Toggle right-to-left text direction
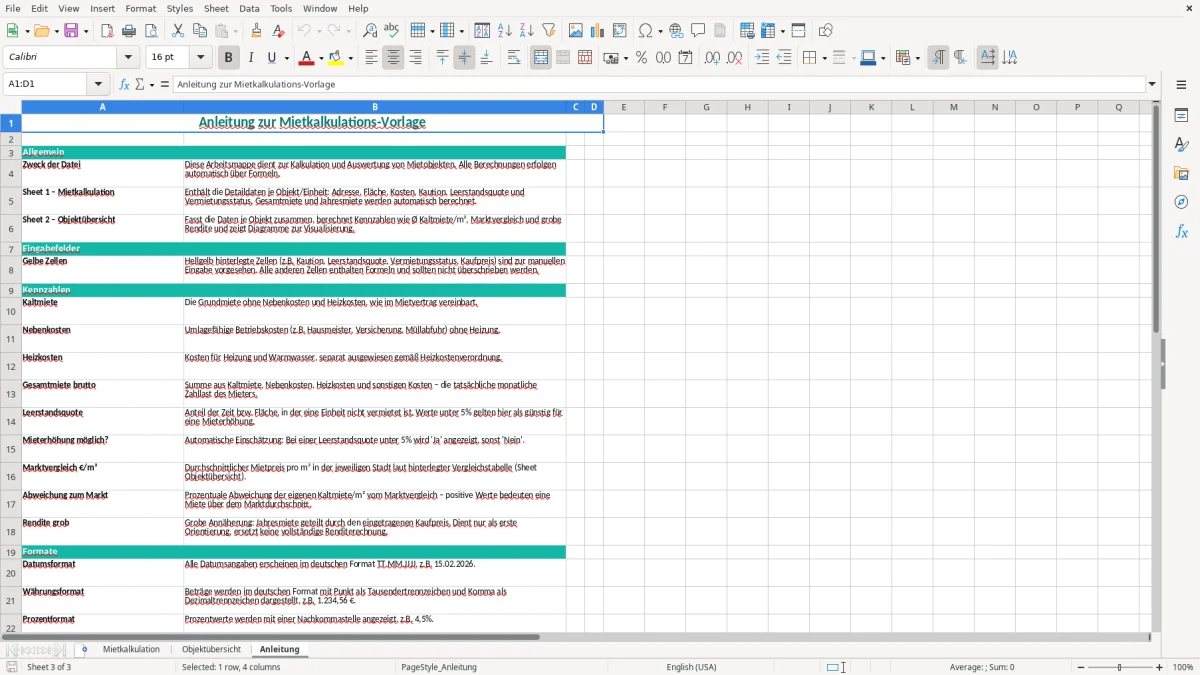This screenshot has height=675, width=1200. [x=960, y=58]
